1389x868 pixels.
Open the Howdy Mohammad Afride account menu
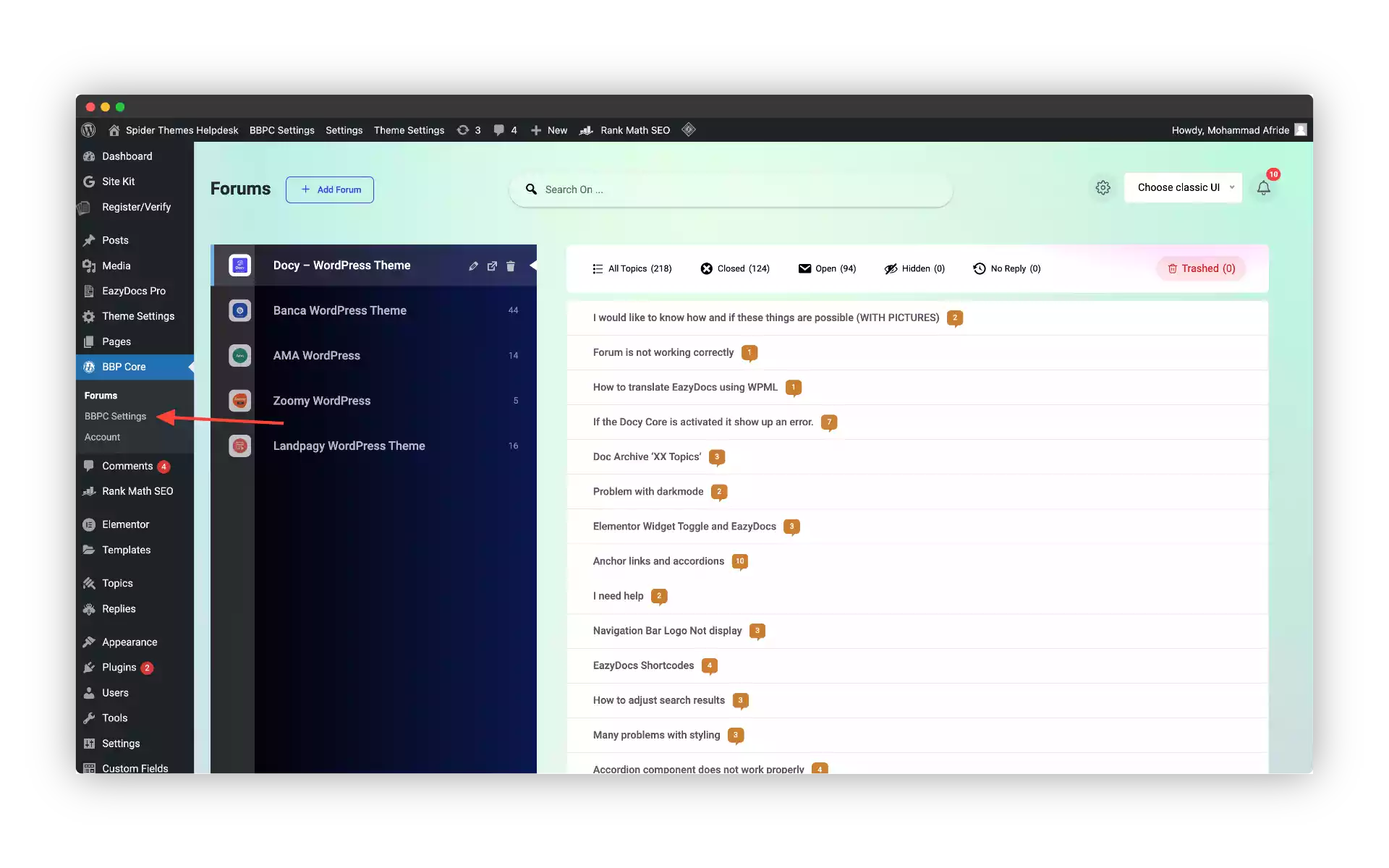[x=1230, y=130]
